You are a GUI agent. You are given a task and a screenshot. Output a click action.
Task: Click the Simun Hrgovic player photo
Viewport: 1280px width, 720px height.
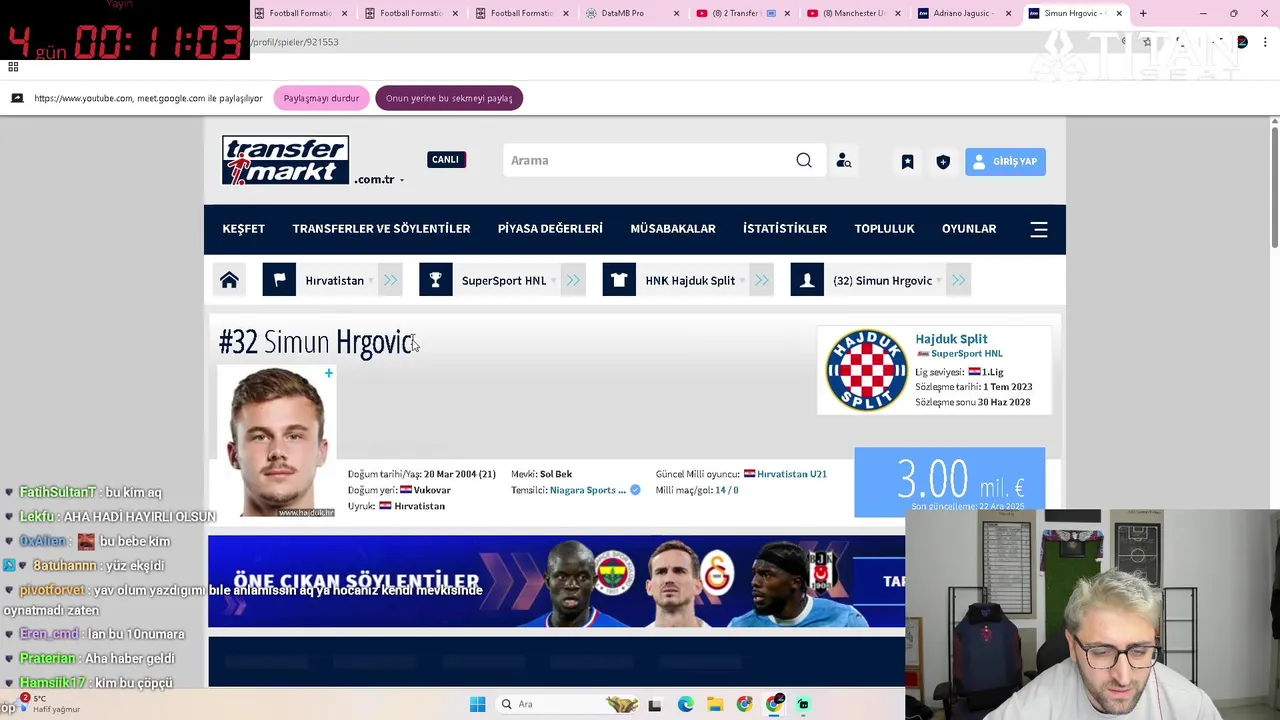(277, 441)
